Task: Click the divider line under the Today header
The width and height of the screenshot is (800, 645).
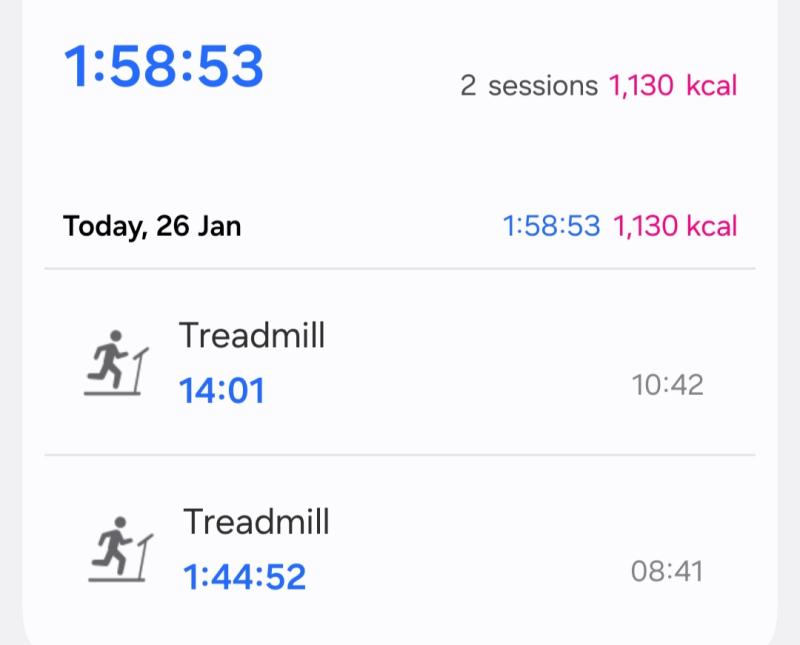Action: [400, 268]
